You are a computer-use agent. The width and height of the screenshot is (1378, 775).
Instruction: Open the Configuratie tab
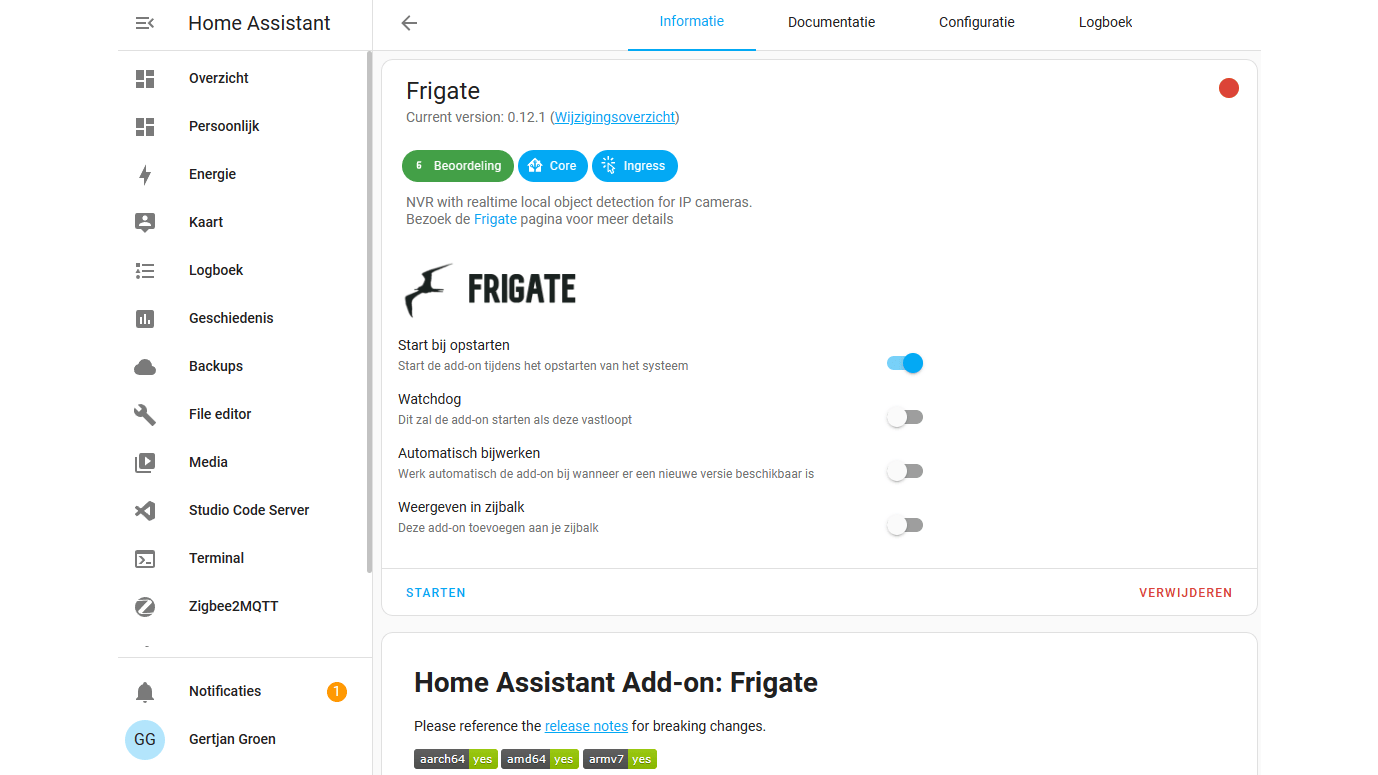click(976, 23)
